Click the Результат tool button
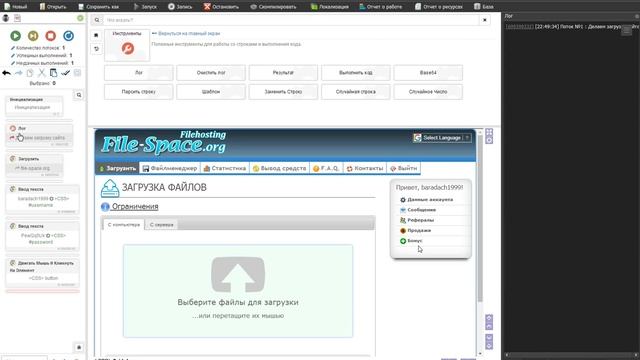 click(283, 73)
